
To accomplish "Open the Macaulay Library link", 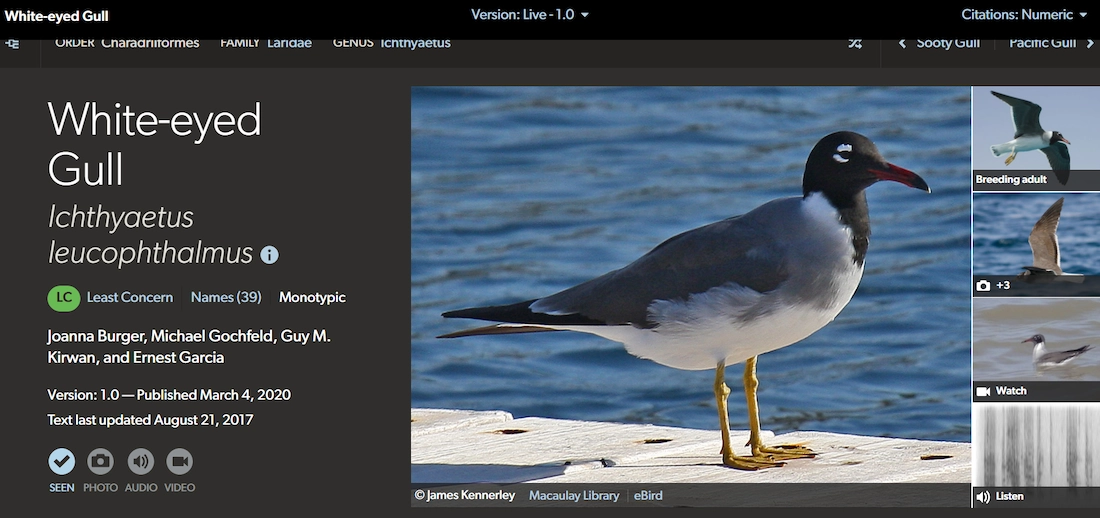I will pos(574,496).
